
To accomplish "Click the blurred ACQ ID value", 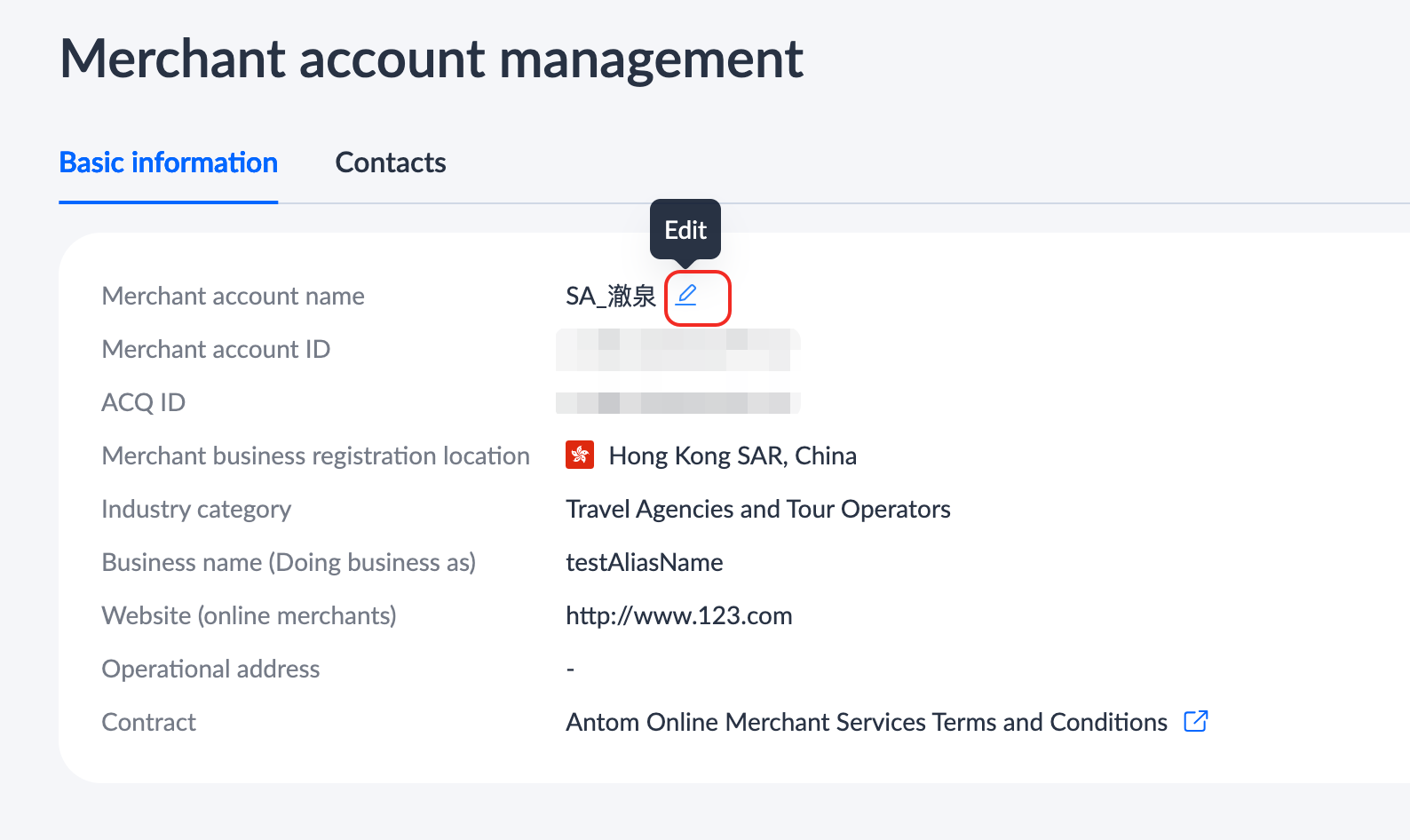I will pyautogui.click(x=677, y=402).
